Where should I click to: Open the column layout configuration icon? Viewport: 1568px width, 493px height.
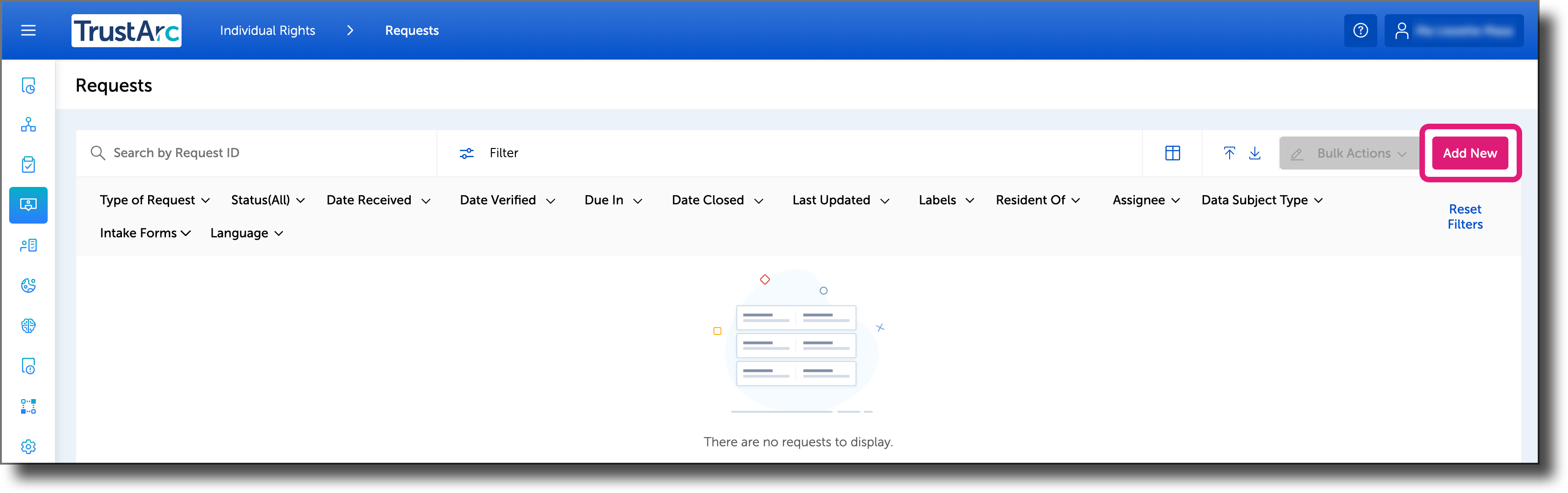(x=1172, y=153)
